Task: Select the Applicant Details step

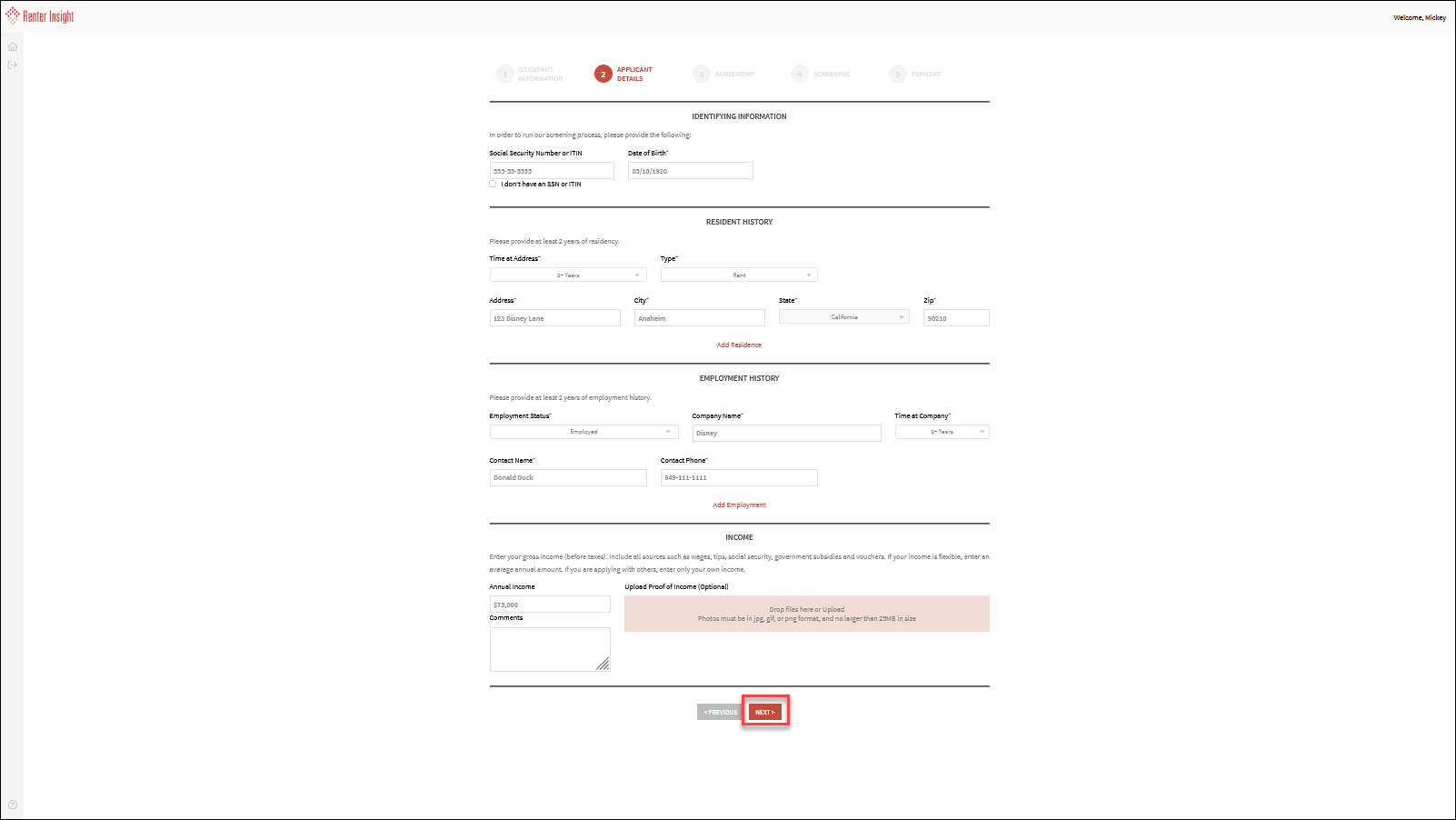Action: [x=624, y=74]
